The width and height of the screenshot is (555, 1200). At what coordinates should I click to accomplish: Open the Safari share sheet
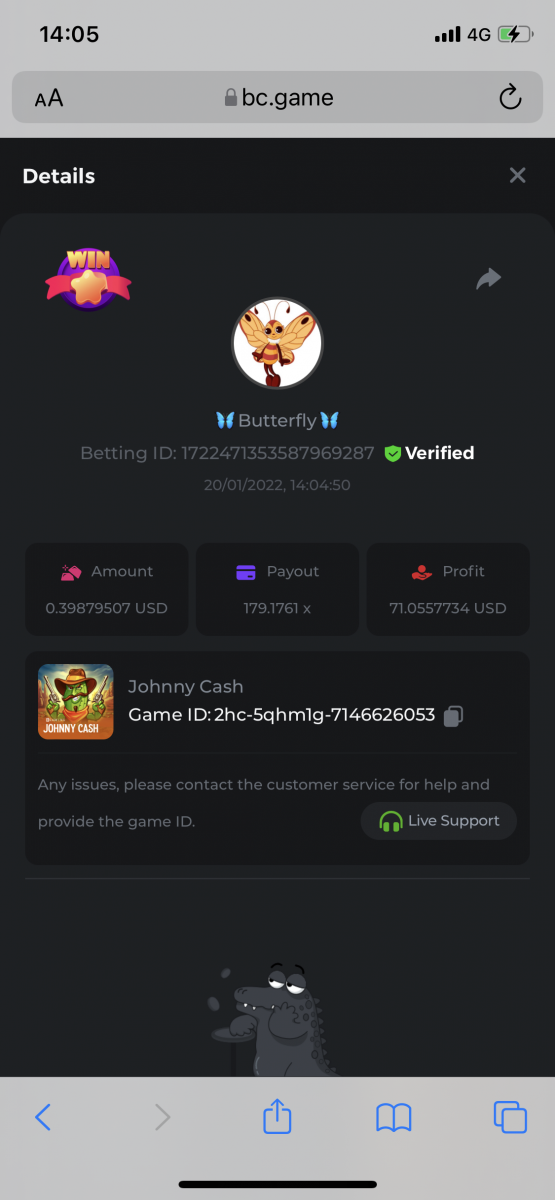[x=277, y=1115]
